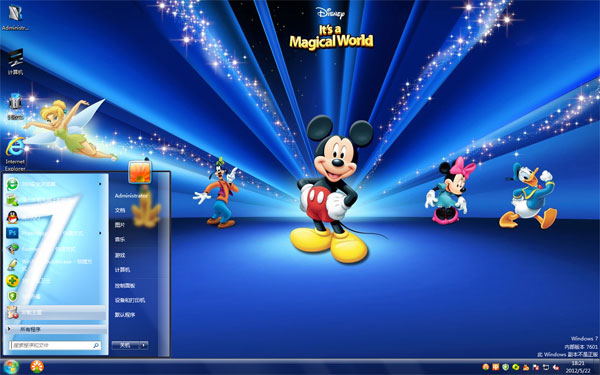Focus the Start menu search box
Viewport: 600px width, 375px height.
point(55,346)
